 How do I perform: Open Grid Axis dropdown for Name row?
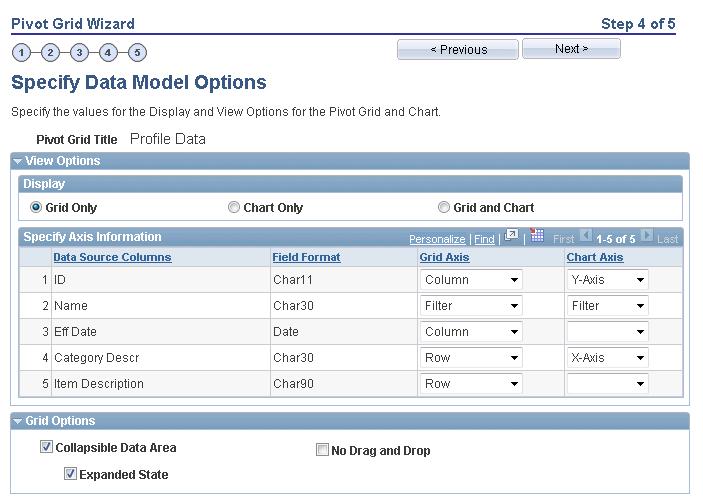471,306
